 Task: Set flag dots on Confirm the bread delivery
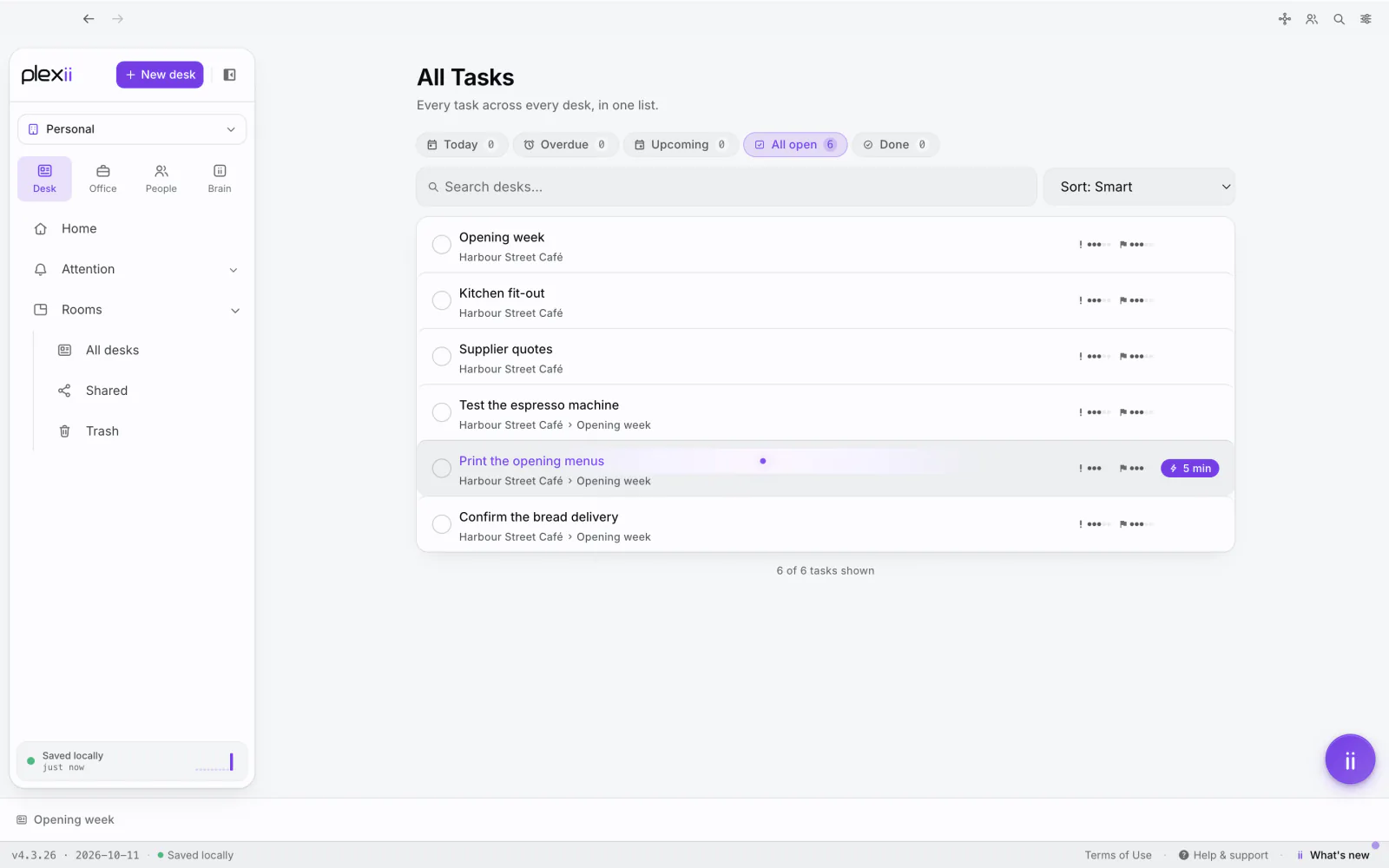[x=1136, y=524]
